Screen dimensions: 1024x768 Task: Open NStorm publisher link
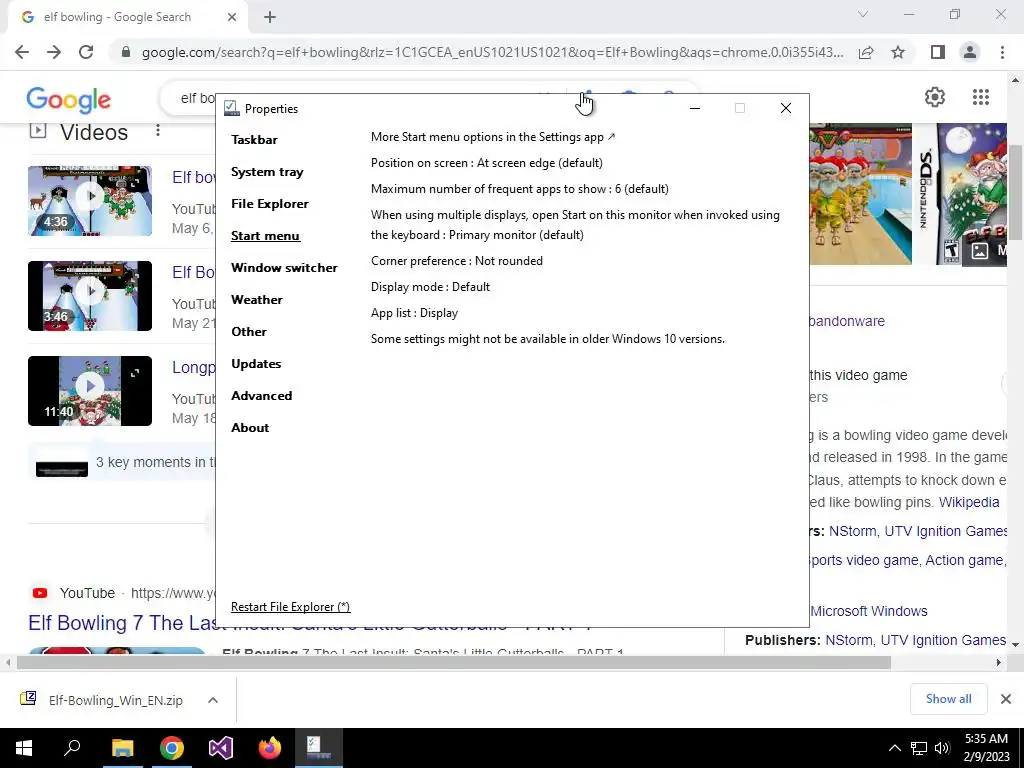[850, 640]
